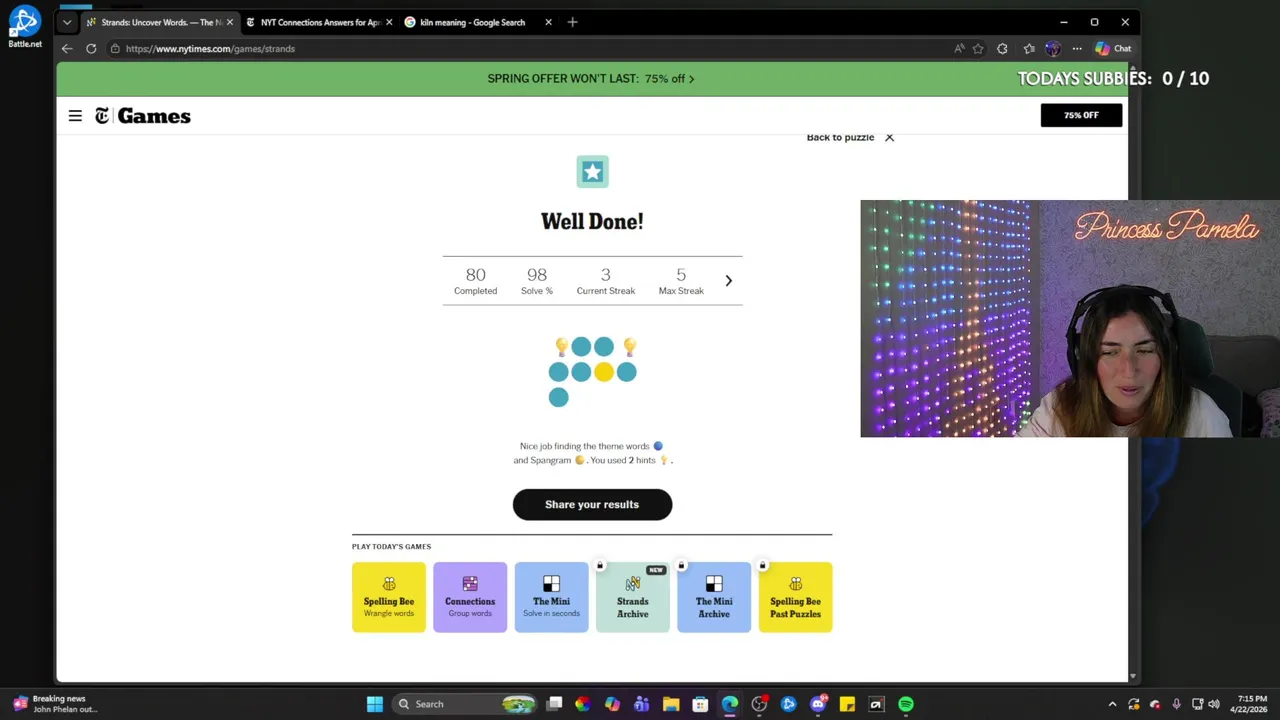Open Microsoft Store from taskbar
This screenshot has height=720, width=1280.
click(700, 704)
